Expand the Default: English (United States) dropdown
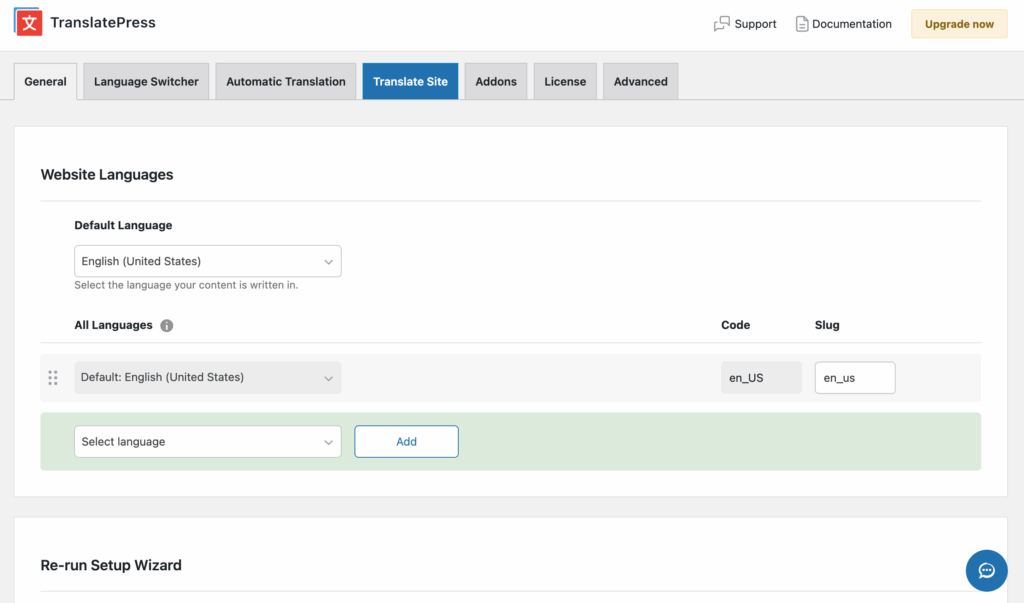The image size is (1024, 603). click(207, 378)
